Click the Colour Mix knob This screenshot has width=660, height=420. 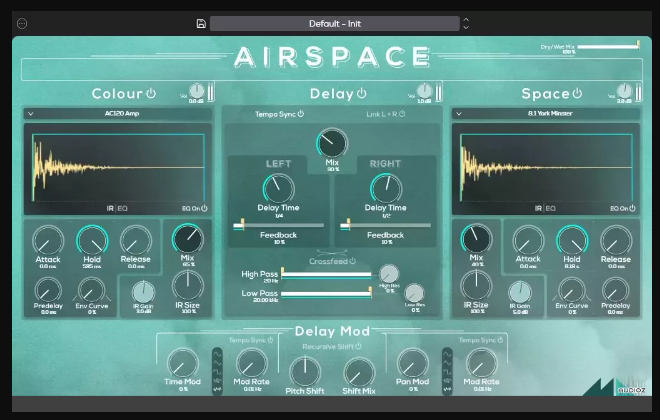[187, 239]
